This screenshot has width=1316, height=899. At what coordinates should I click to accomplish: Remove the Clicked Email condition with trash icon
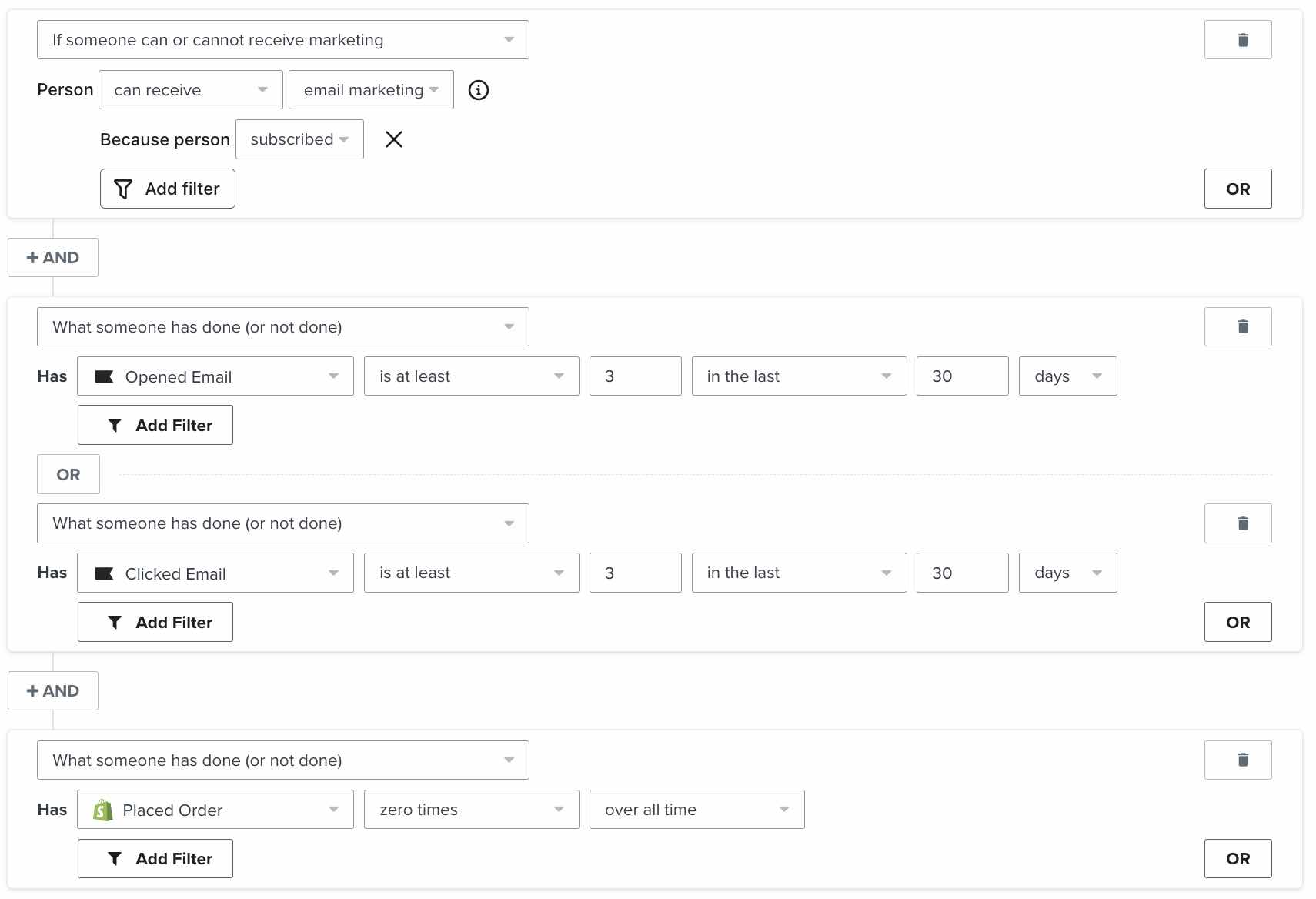point(1238,523)
